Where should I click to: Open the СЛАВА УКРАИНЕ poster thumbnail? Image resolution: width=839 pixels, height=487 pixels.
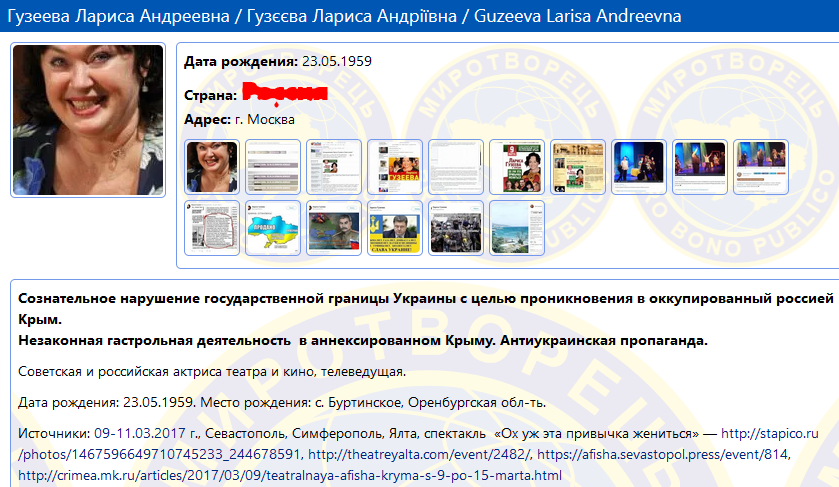click(395, 228)
